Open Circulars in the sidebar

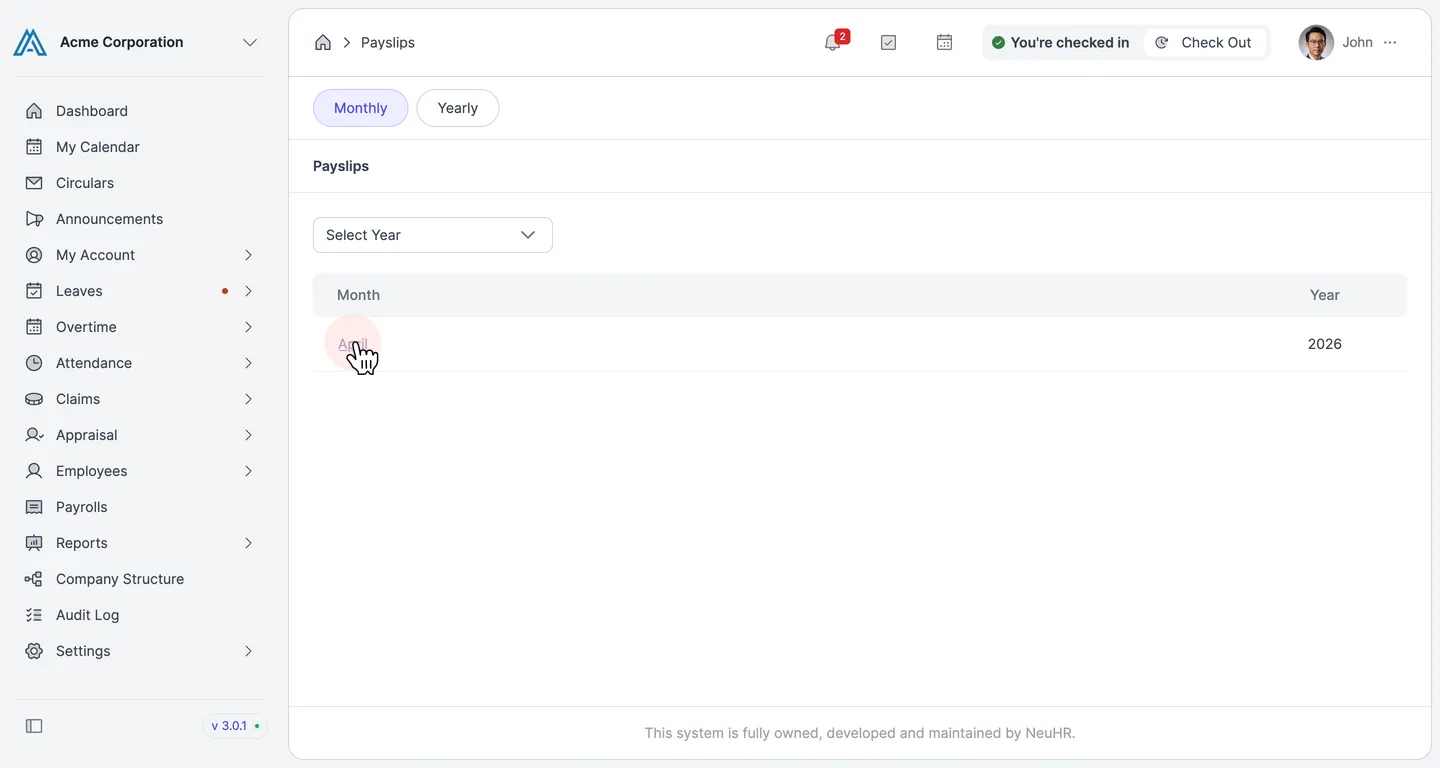click(x=85, y=183)
